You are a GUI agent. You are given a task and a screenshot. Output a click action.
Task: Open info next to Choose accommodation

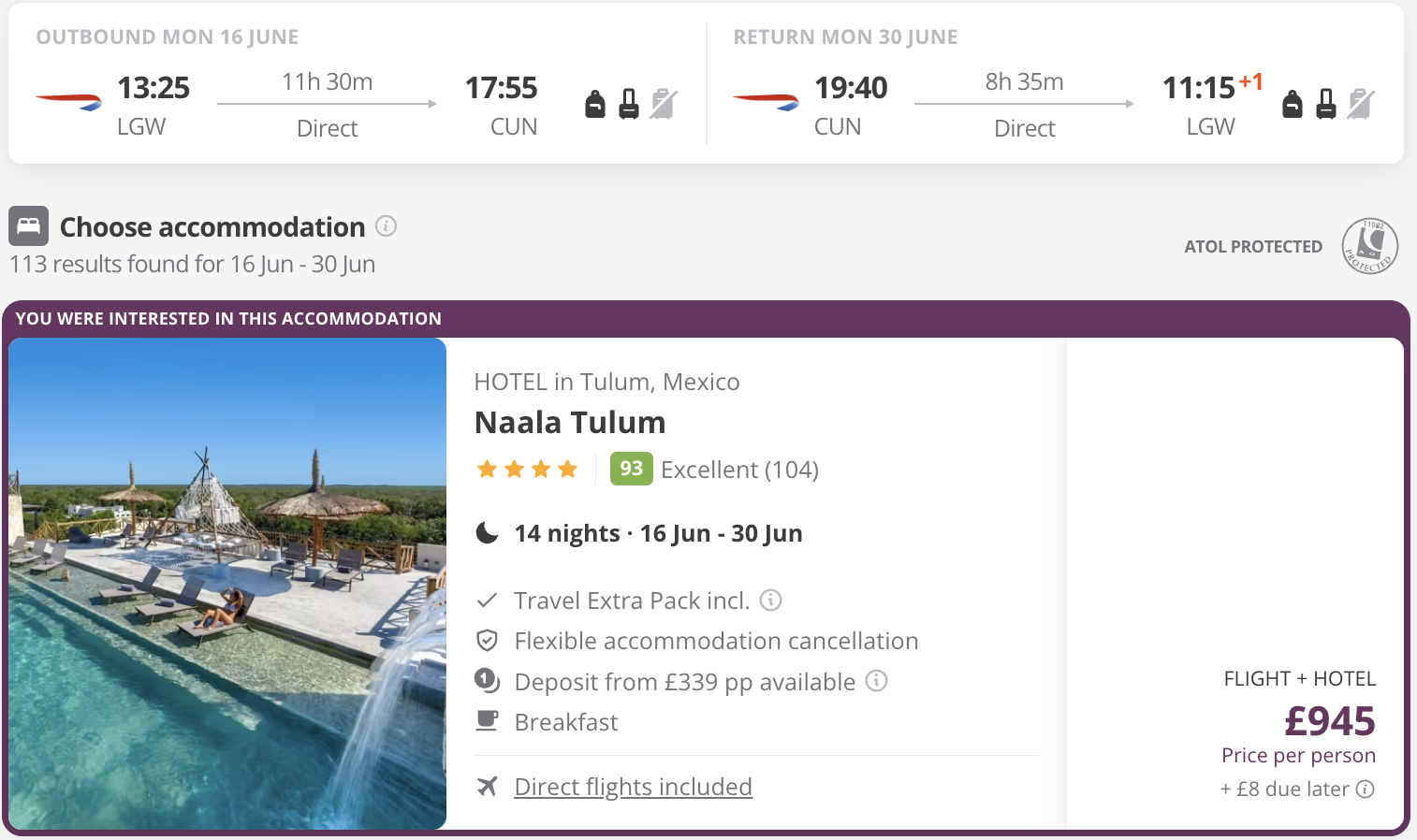[x=386, y=225]
